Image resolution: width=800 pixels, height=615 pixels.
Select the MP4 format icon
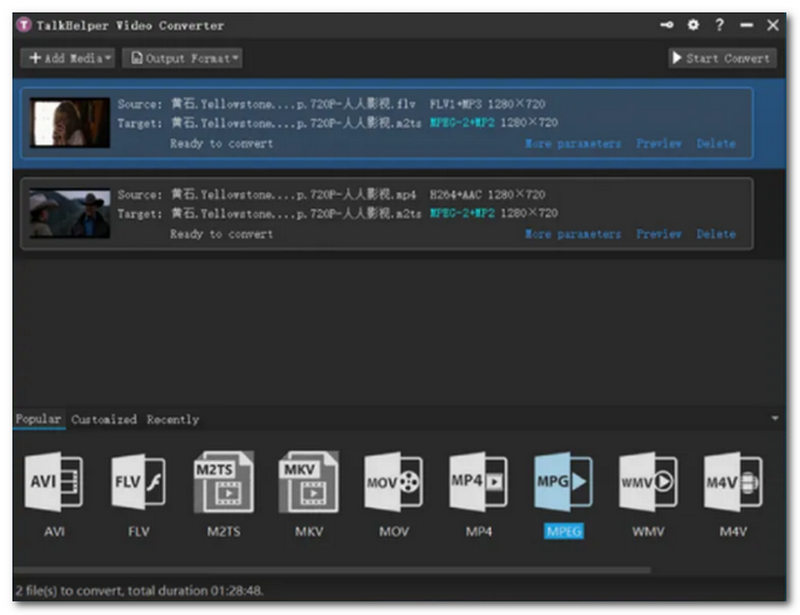pyautogui.click(x=478, y=481)
